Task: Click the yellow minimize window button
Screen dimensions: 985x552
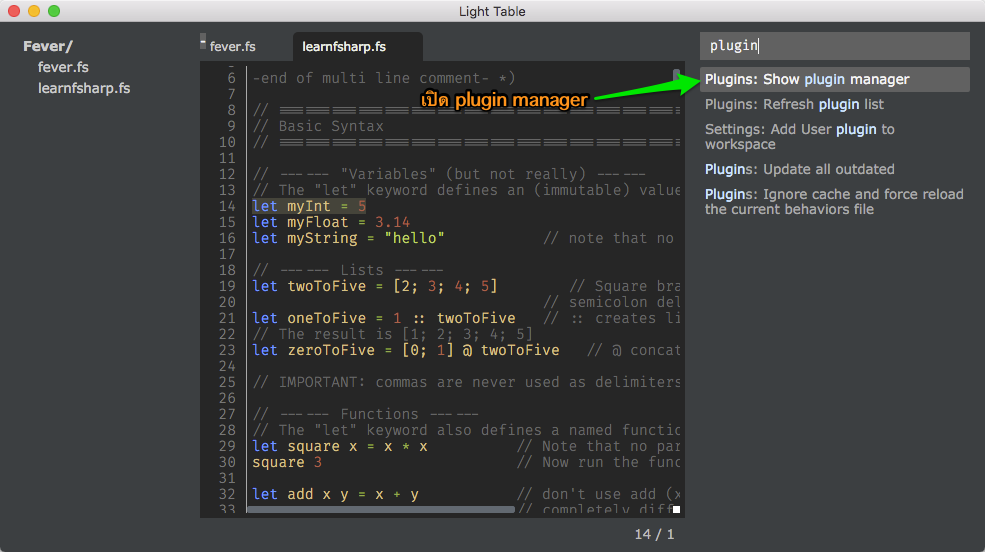Action: [34, 11]
